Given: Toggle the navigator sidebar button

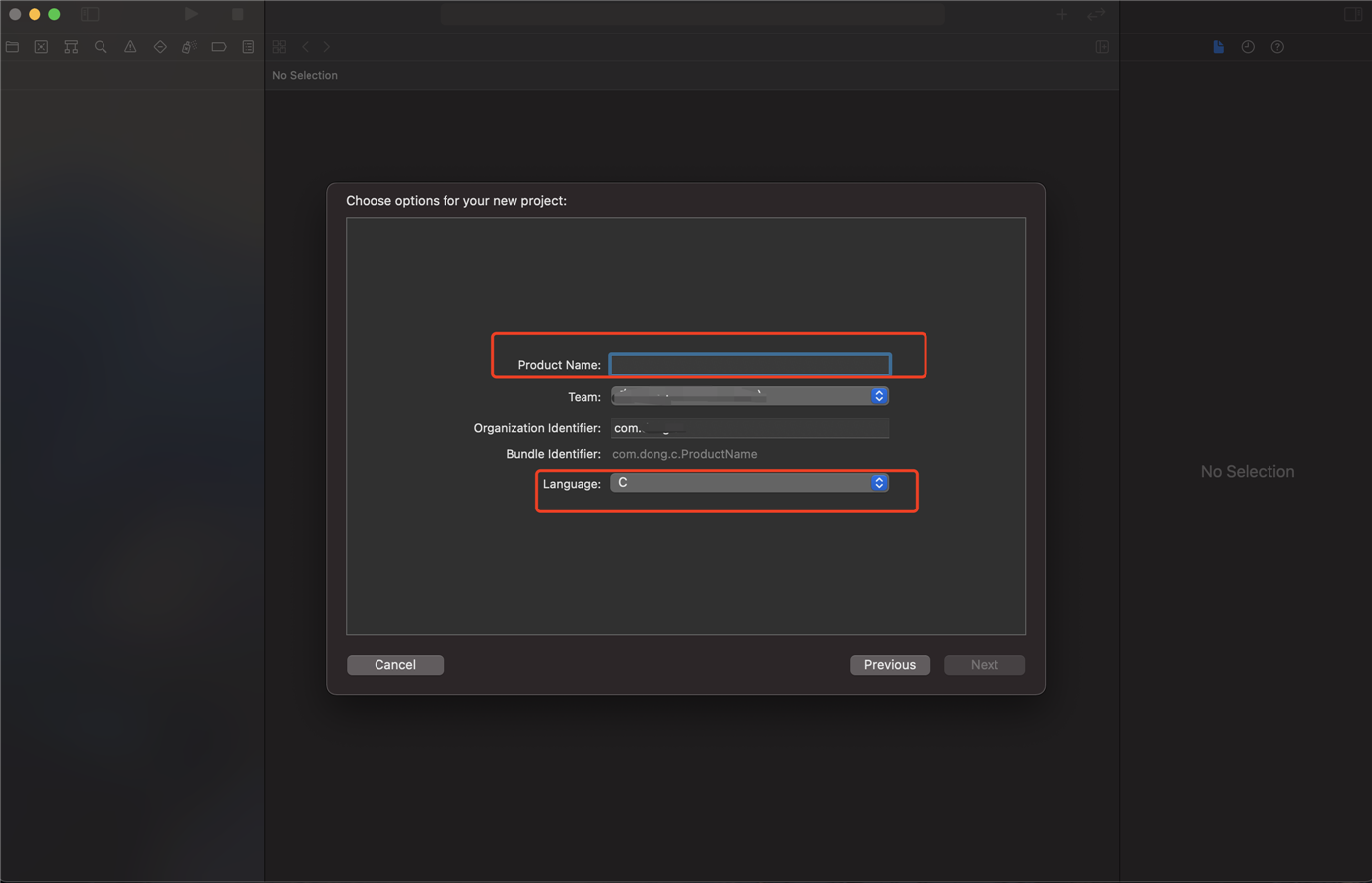Looking at the screenshot, I should click(x=90, y=14).
